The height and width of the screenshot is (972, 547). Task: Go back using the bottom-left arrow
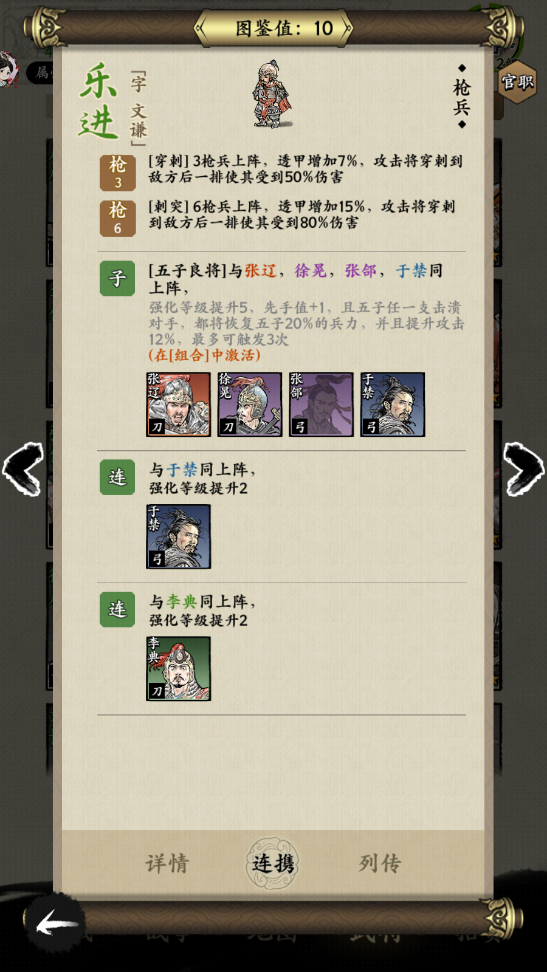pos(56,926)
